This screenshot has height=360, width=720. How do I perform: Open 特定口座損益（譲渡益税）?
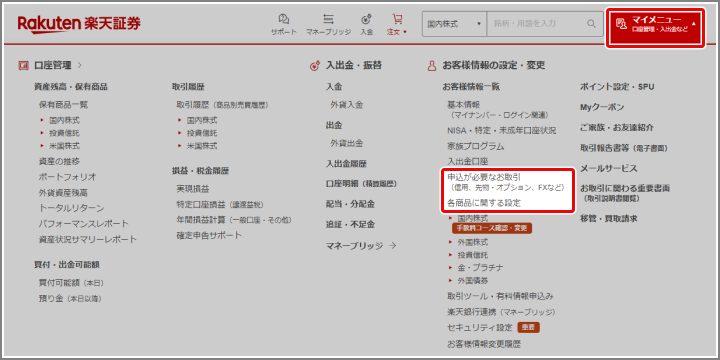[x=220, y=204]
